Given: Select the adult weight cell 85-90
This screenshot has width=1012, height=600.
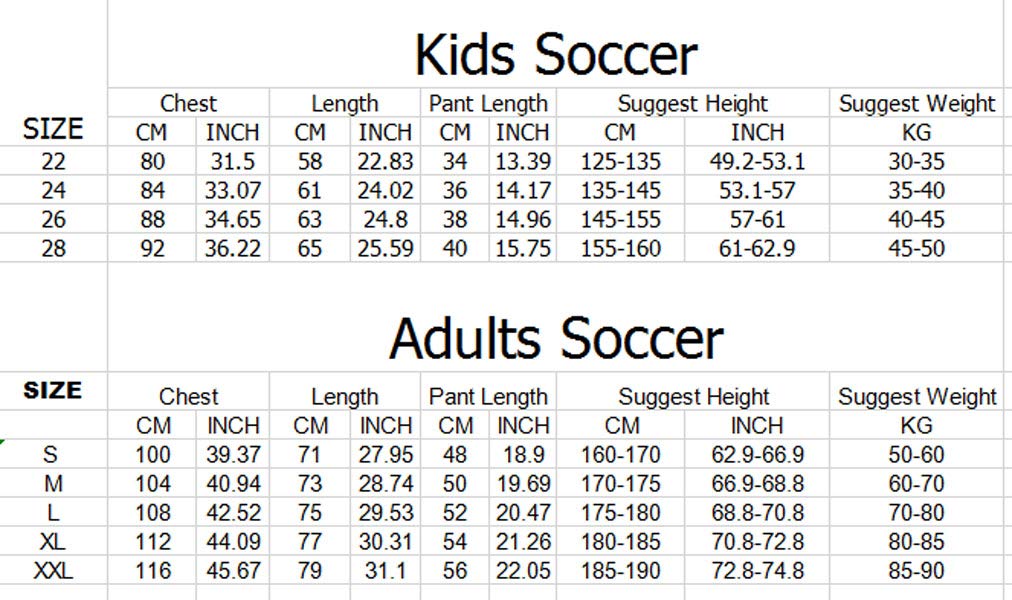Looking at the screenshot, I should [x=916, y=572].
